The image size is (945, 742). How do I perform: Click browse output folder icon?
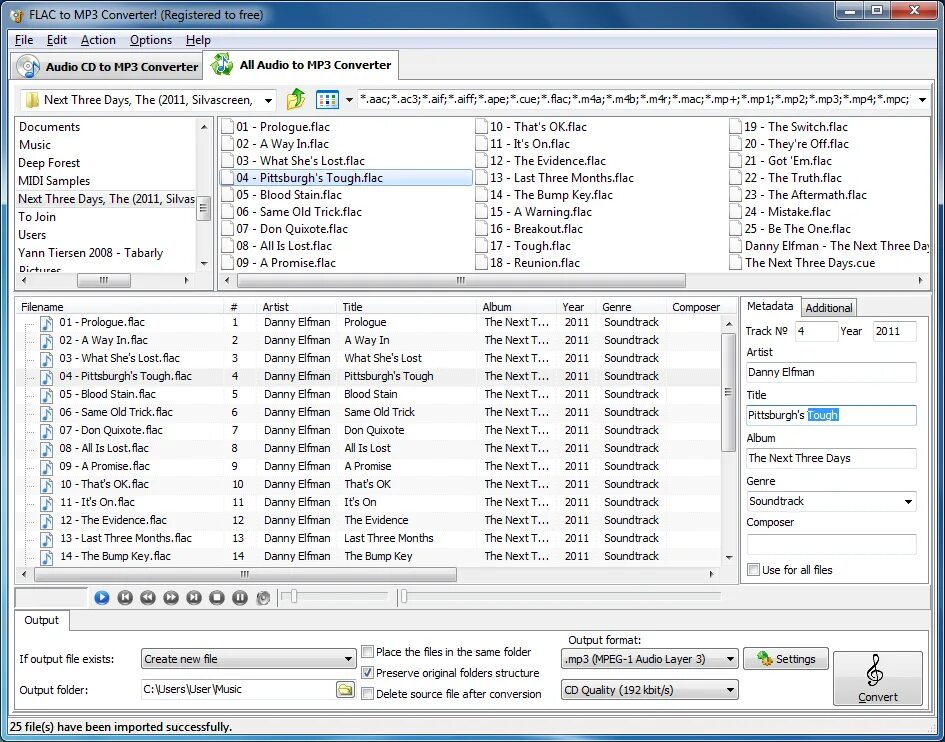345,689
